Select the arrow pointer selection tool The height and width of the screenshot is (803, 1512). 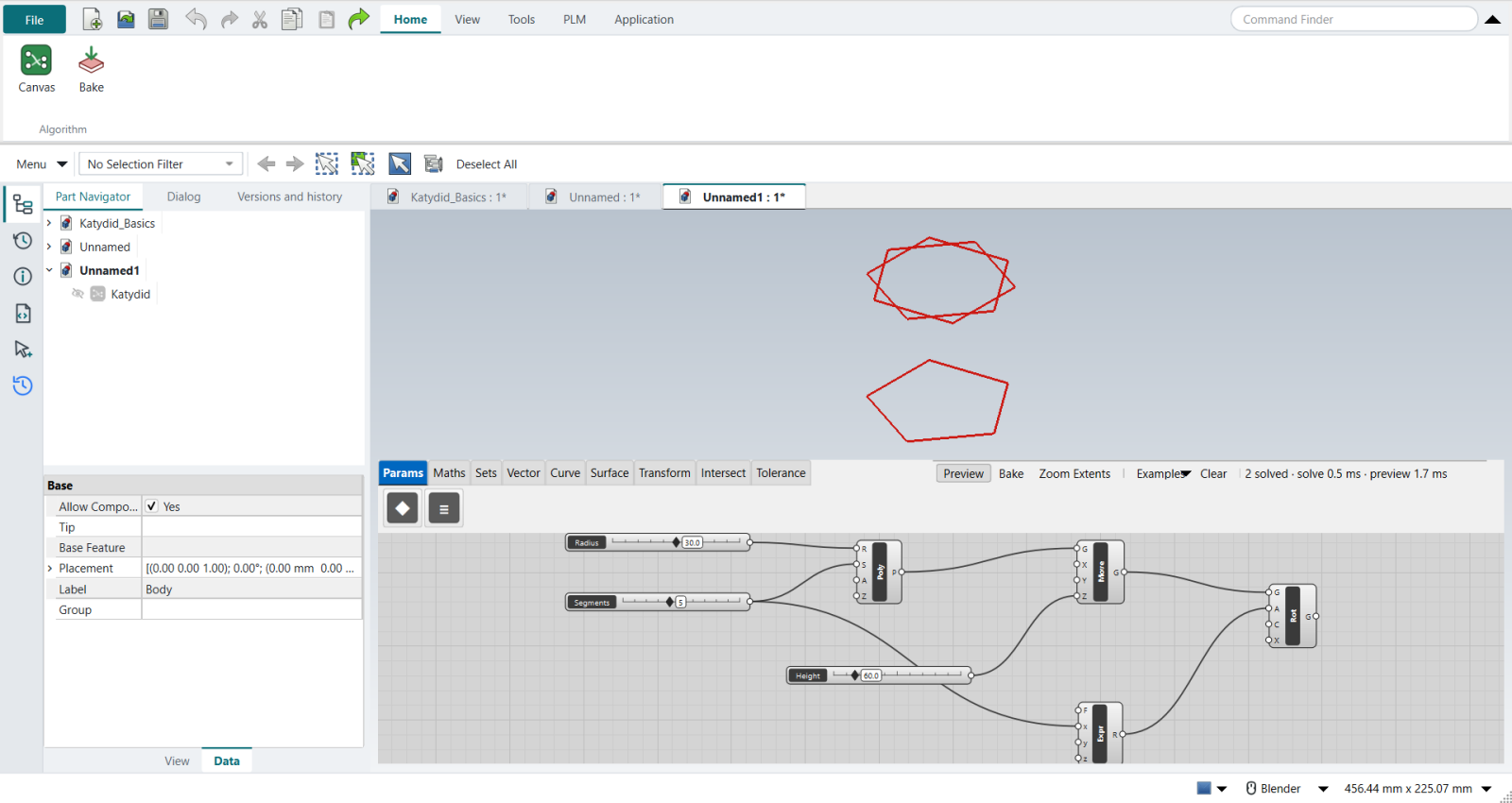click(400, 163)
